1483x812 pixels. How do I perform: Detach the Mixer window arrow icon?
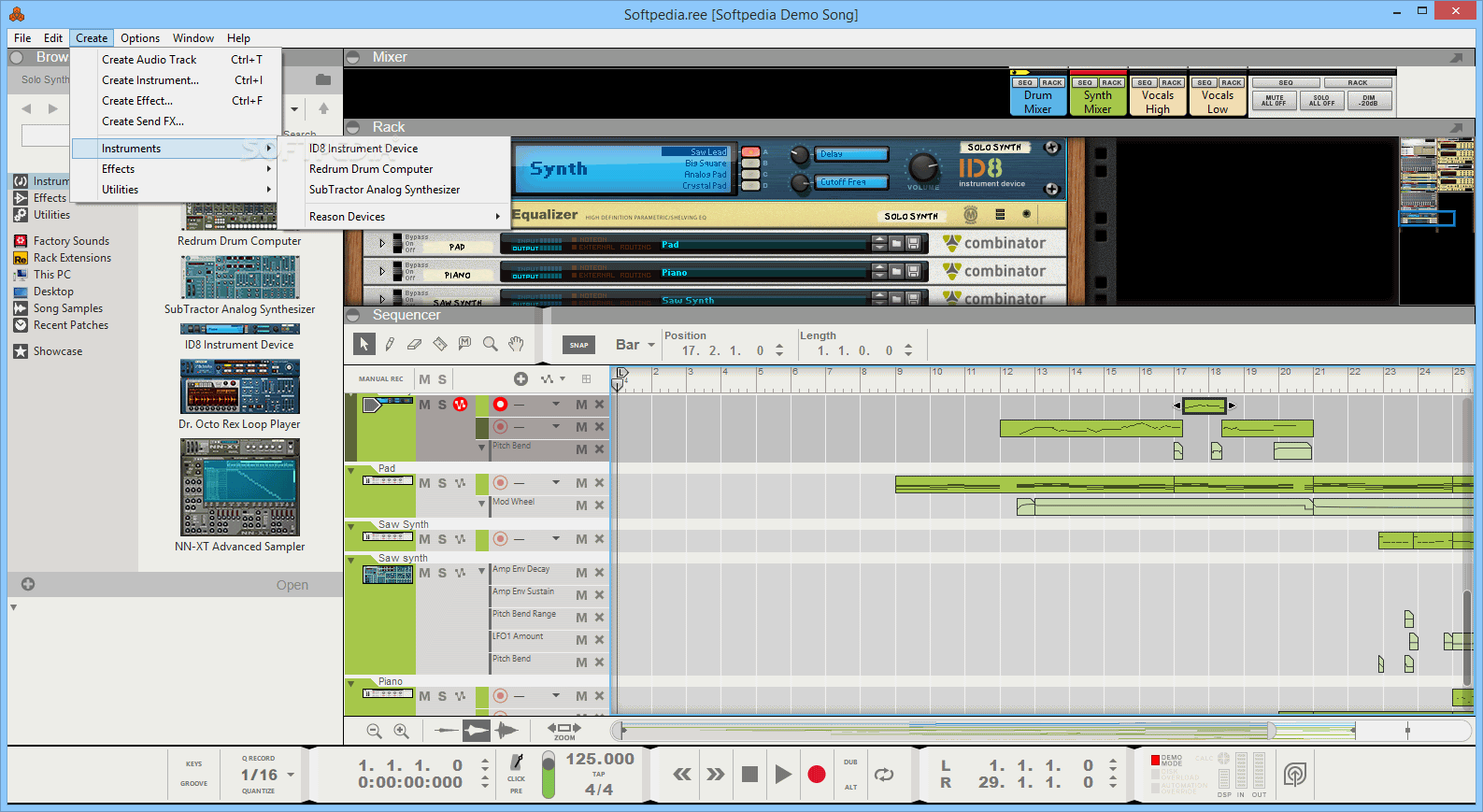1456,58
